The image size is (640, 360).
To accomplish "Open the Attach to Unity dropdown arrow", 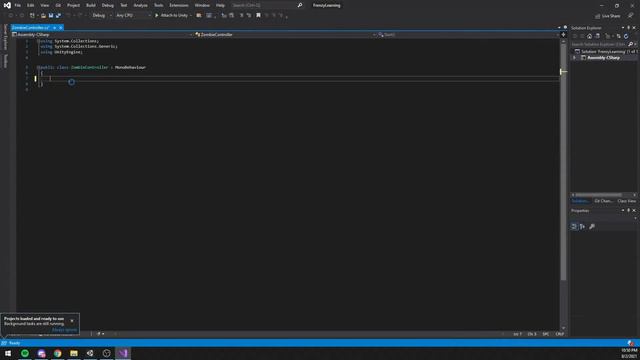I will 191,16.
